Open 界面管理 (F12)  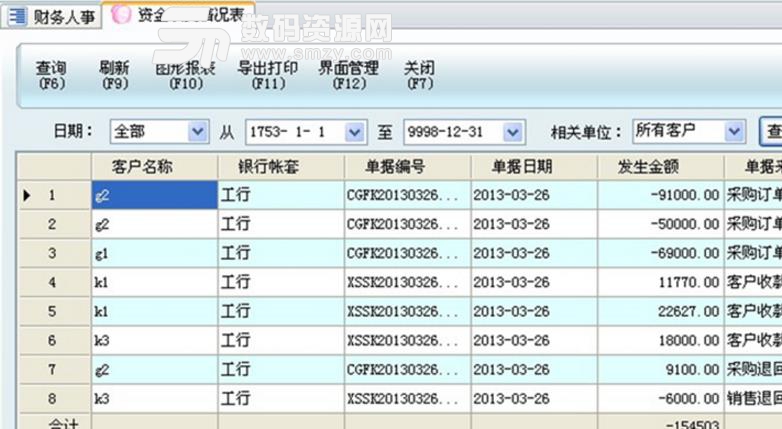[x=349, y=75]
